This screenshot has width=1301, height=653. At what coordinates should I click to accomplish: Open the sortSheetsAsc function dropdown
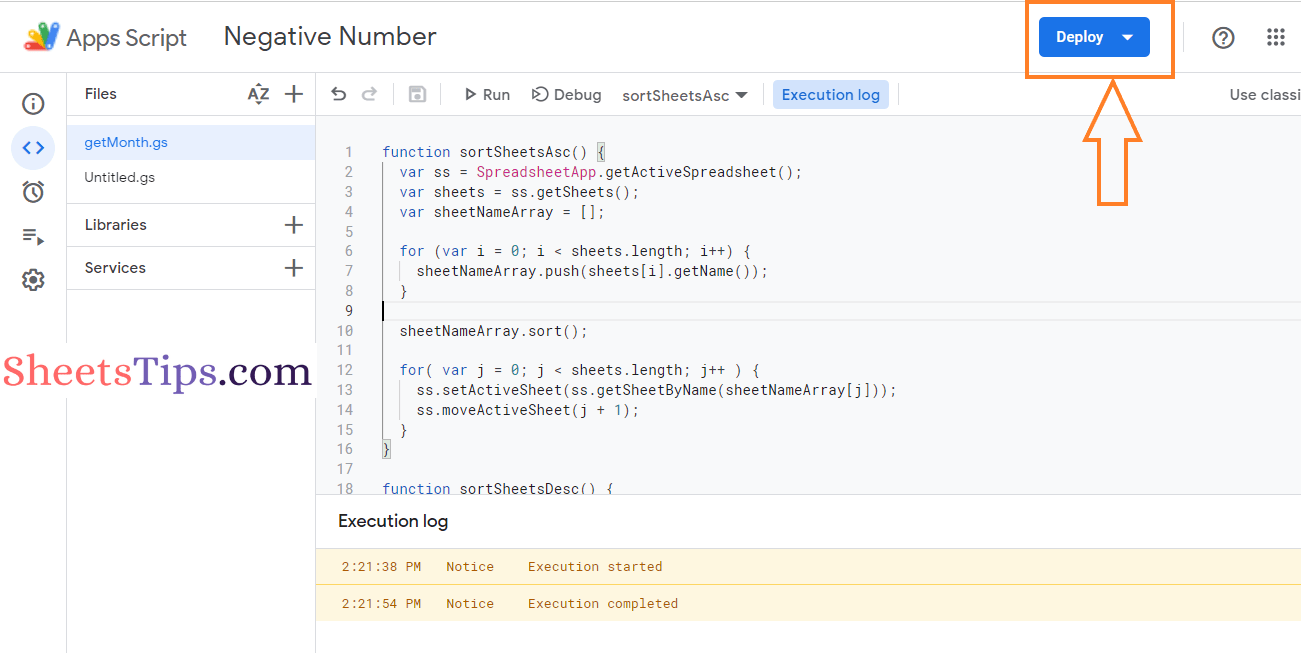pos(685,96)
